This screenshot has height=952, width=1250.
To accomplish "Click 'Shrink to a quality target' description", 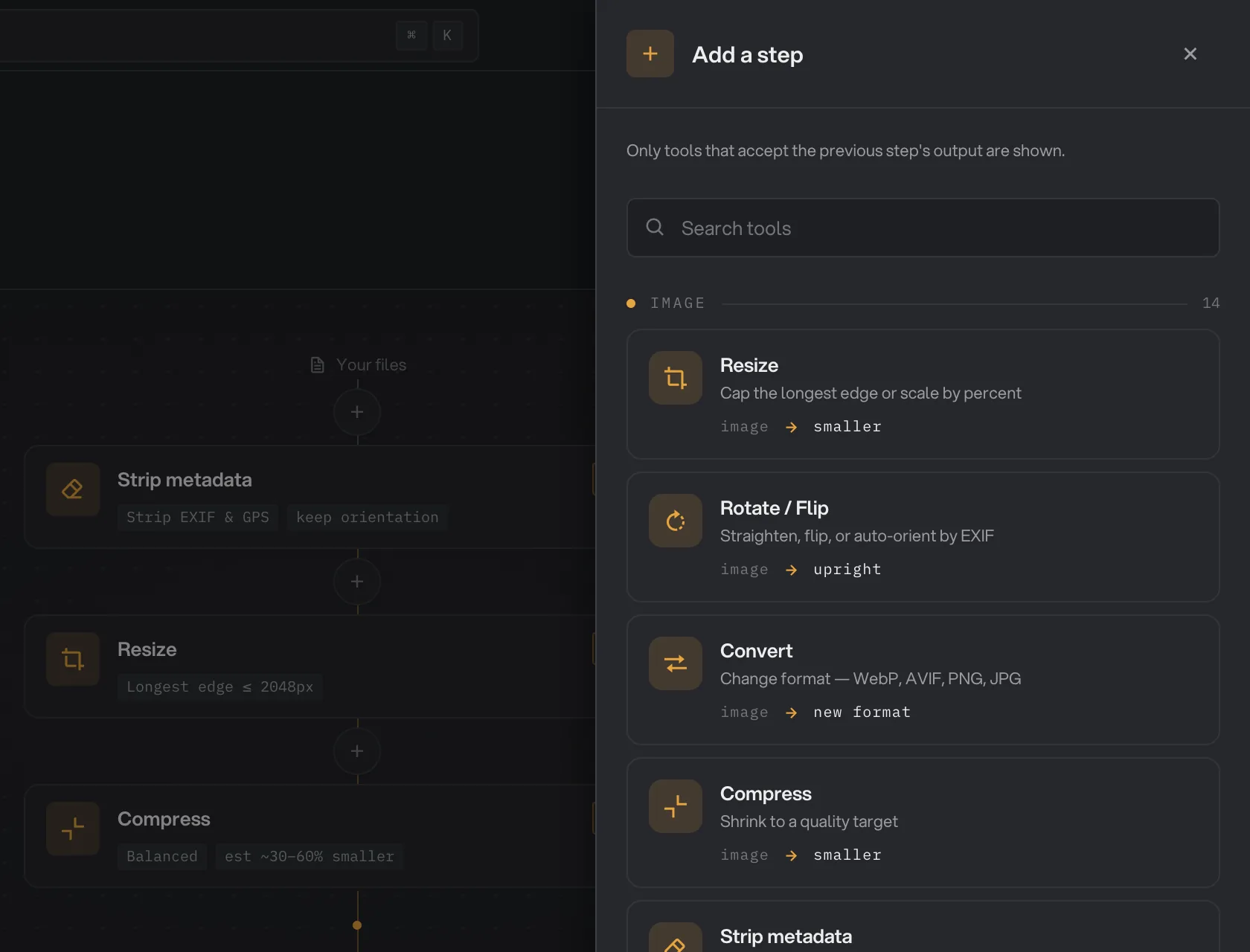I will coord(809,821).
